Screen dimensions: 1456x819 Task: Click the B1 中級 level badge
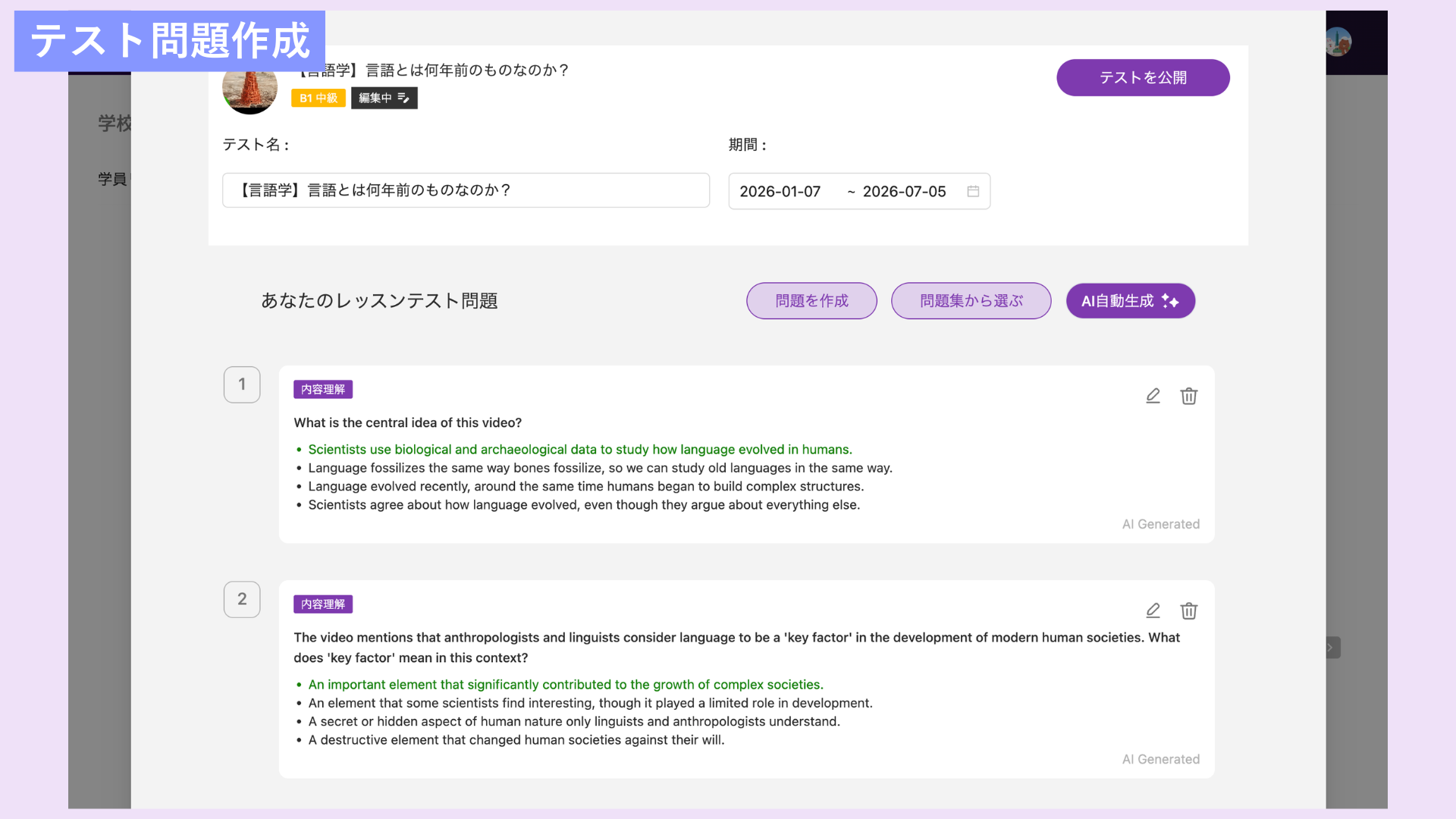318,98
